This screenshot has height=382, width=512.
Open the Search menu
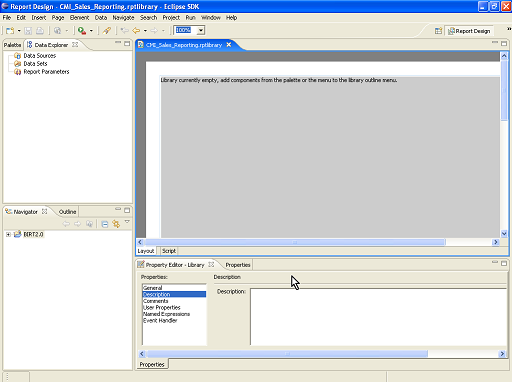point(148,18)
